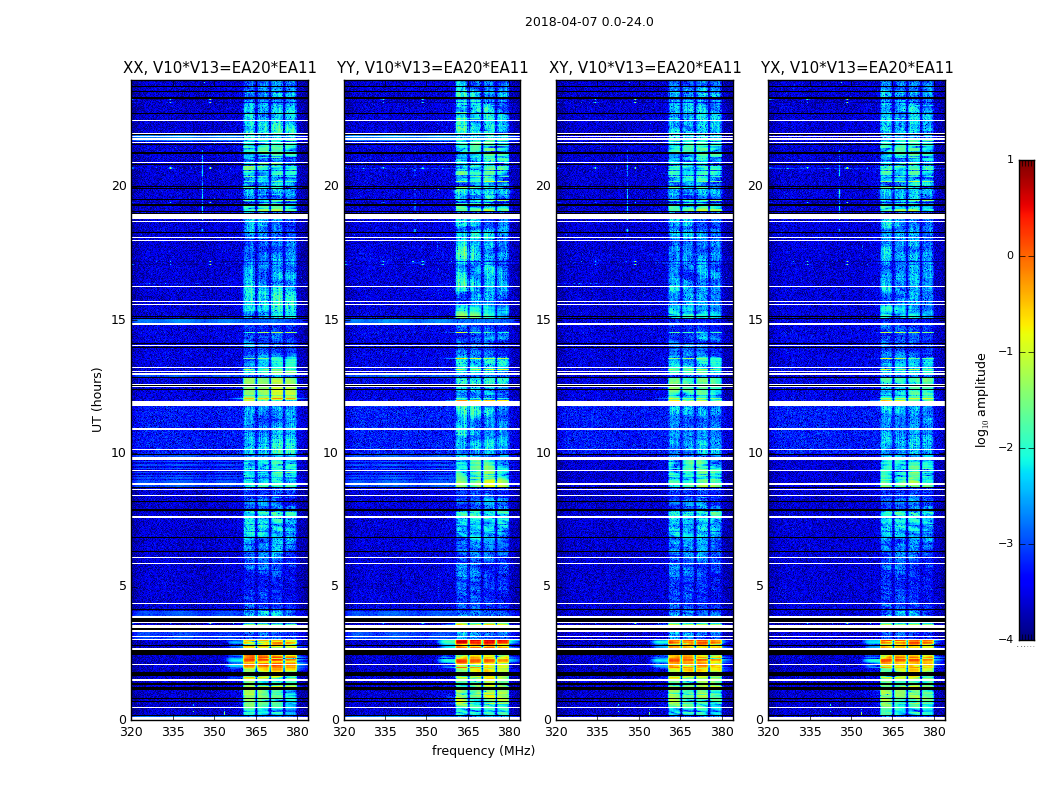Click the red high-amplitude burst in the YY panel

tap(482, 663)
